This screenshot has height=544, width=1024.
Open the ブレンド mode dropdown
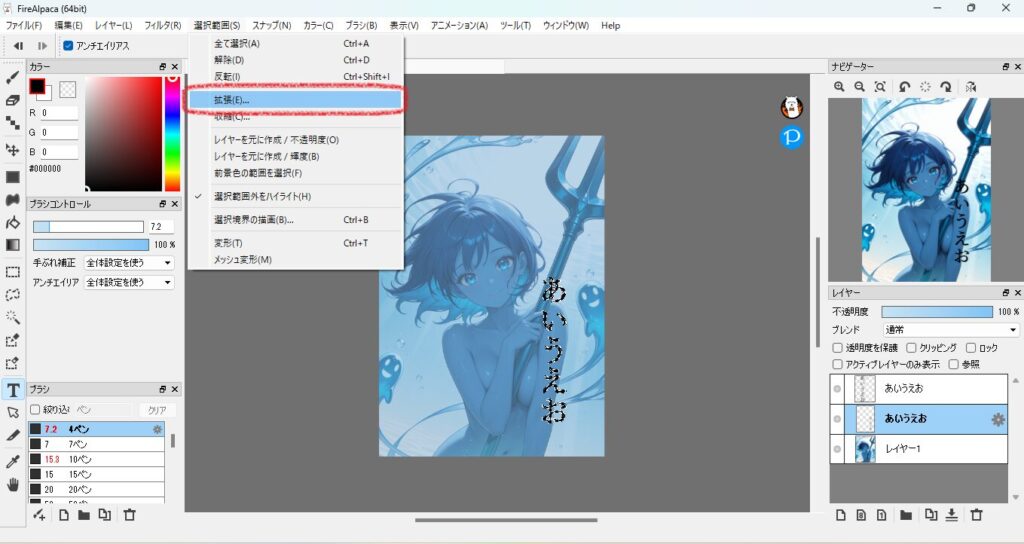[x=950, y=330]
